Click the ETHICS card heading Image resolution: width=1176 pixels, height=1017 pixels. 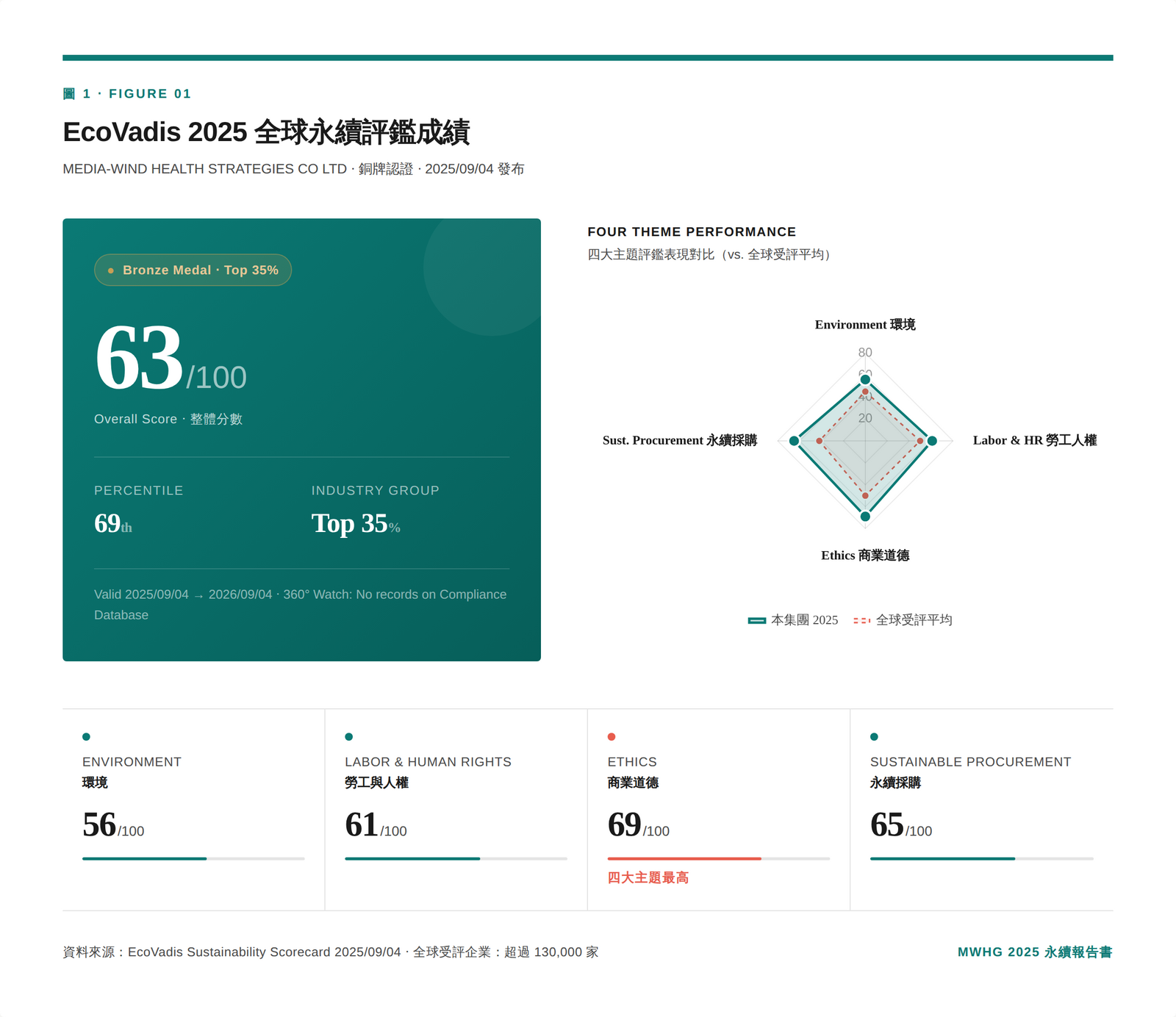coord(632,762)
